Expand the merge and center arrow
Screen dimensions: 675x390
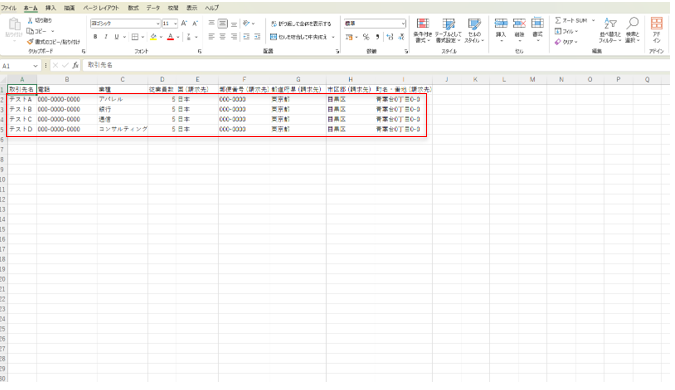point(333,37)
